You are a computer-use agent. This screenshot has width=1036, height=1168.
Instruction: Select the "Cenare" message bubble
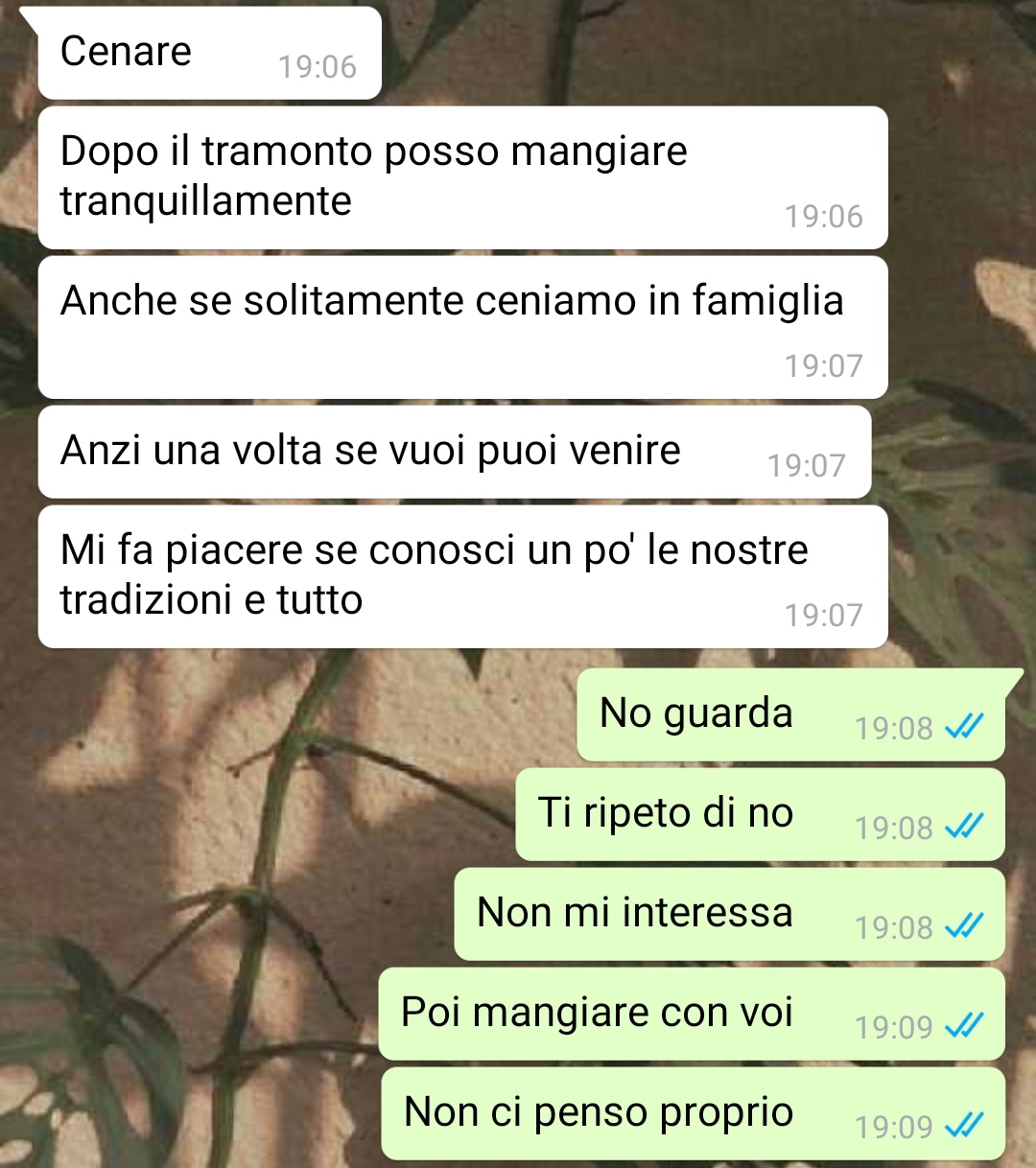pyautogui.click(x=209, y=53)
